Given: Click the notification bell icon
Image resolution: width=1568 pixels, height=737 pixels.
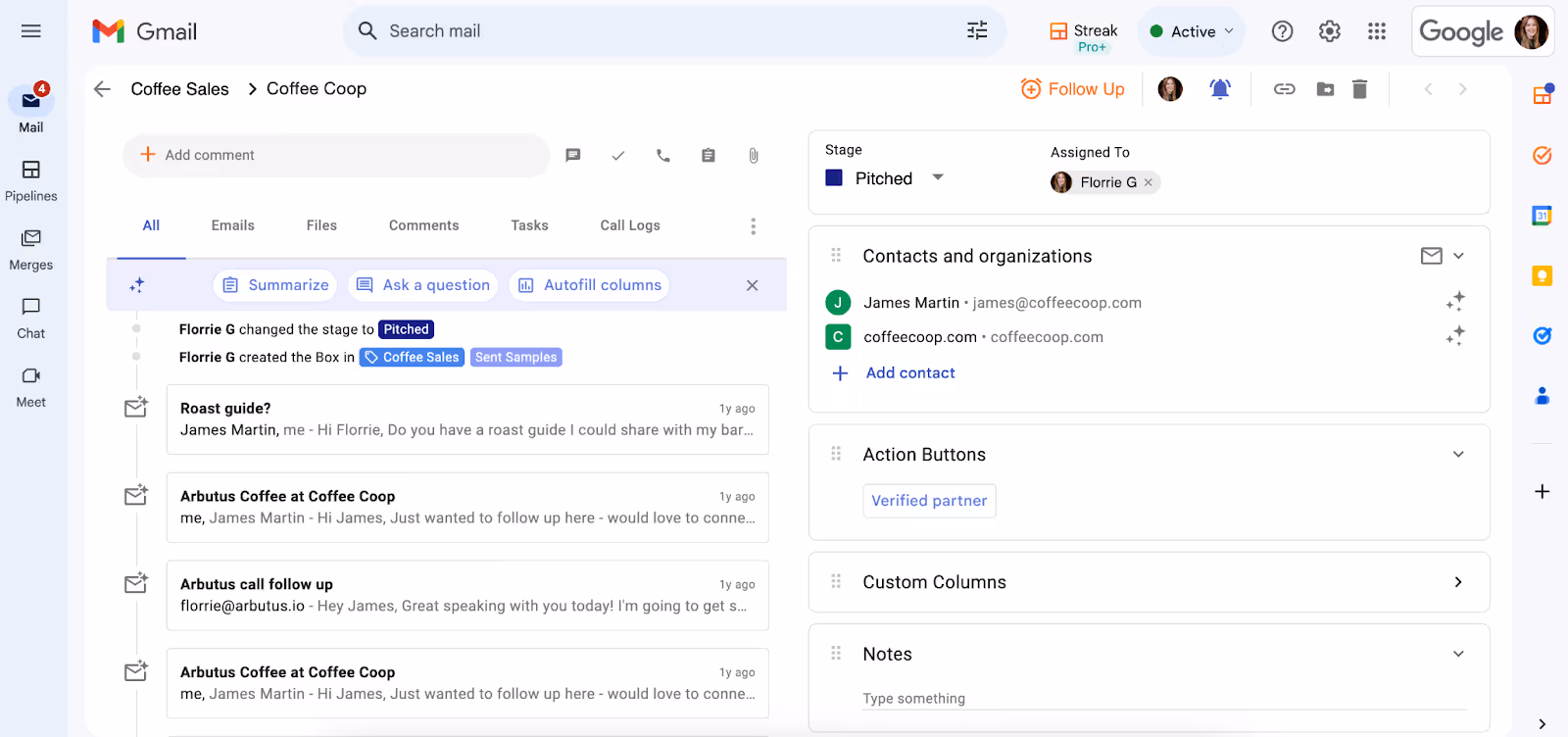Looking at the screenshot, I should pyautogui.click(x=1220, y=89).
